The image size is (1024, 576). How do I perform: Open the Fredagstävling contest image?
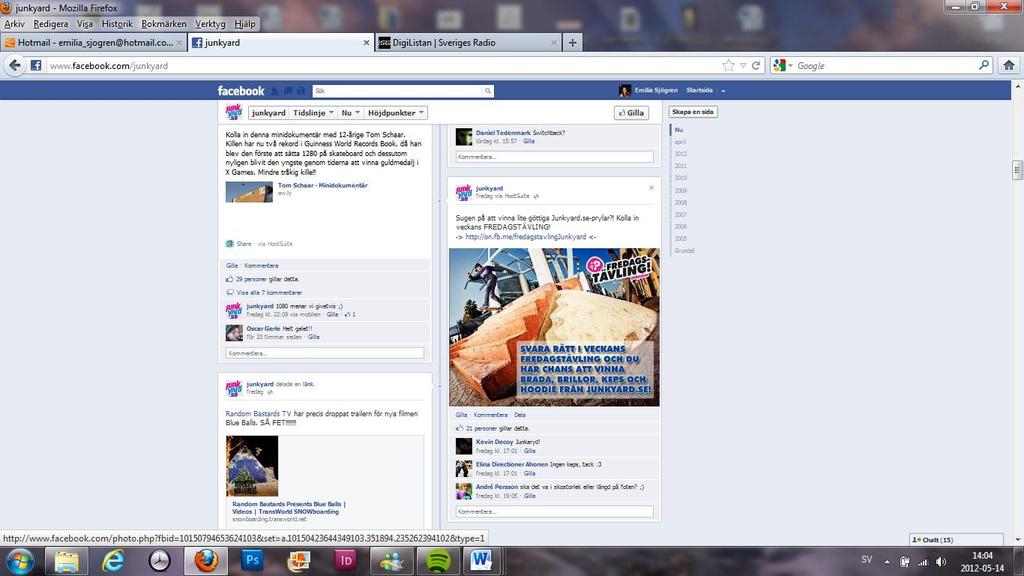click(554, 327)
